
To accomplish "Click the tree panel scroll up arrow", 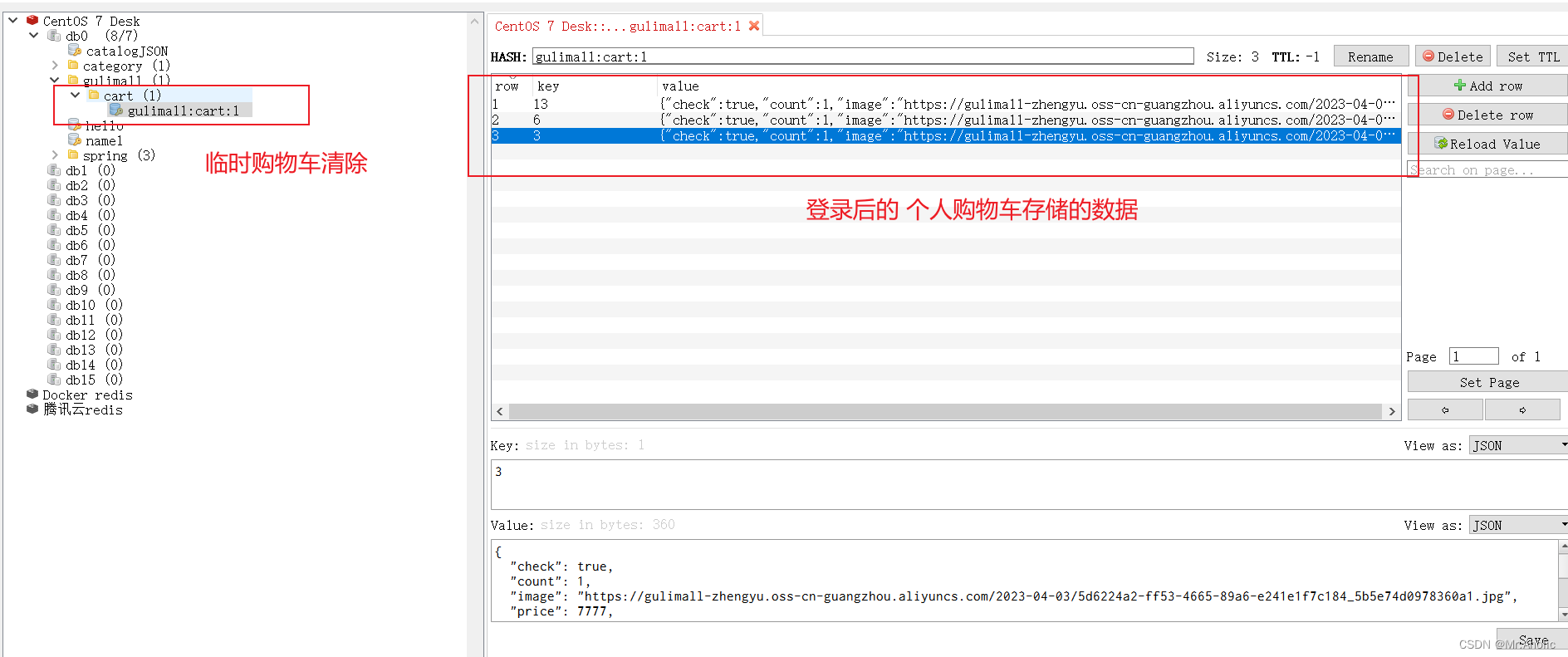I will (475, 21).
